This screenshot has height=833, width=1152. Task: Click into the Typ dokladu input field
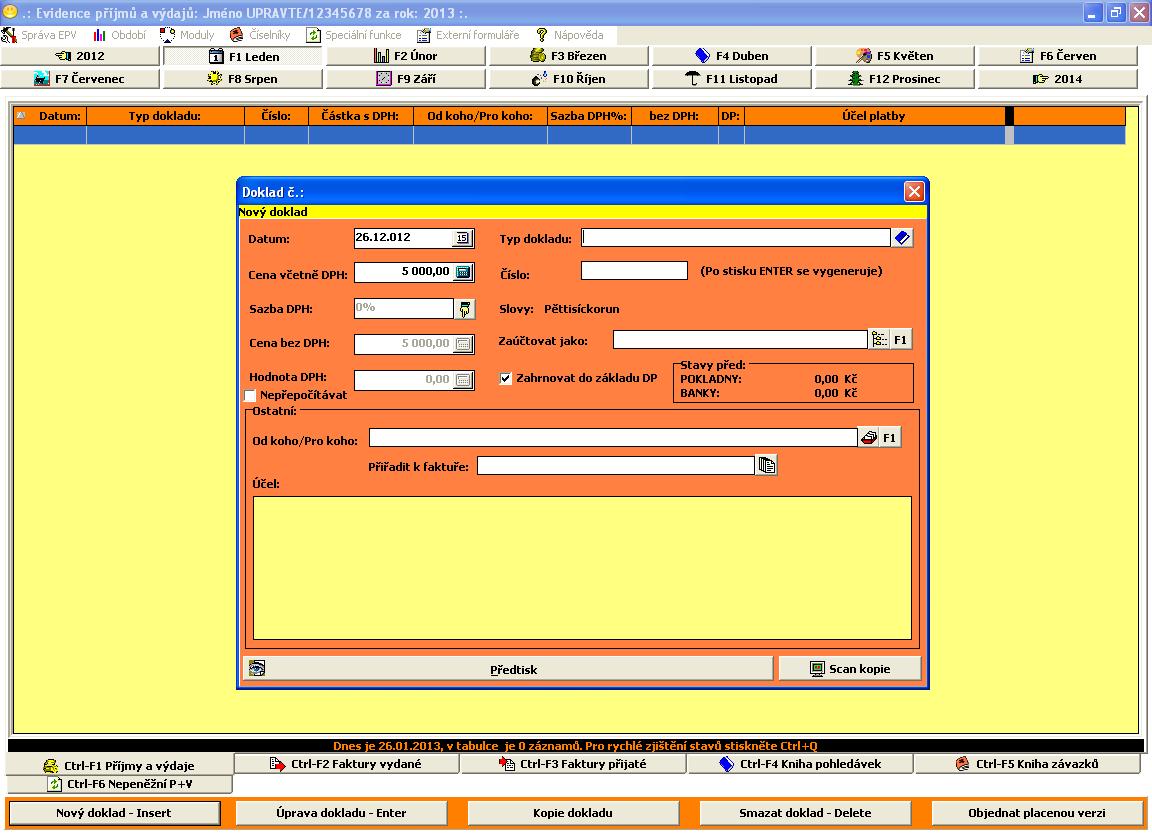click(735, 238)
